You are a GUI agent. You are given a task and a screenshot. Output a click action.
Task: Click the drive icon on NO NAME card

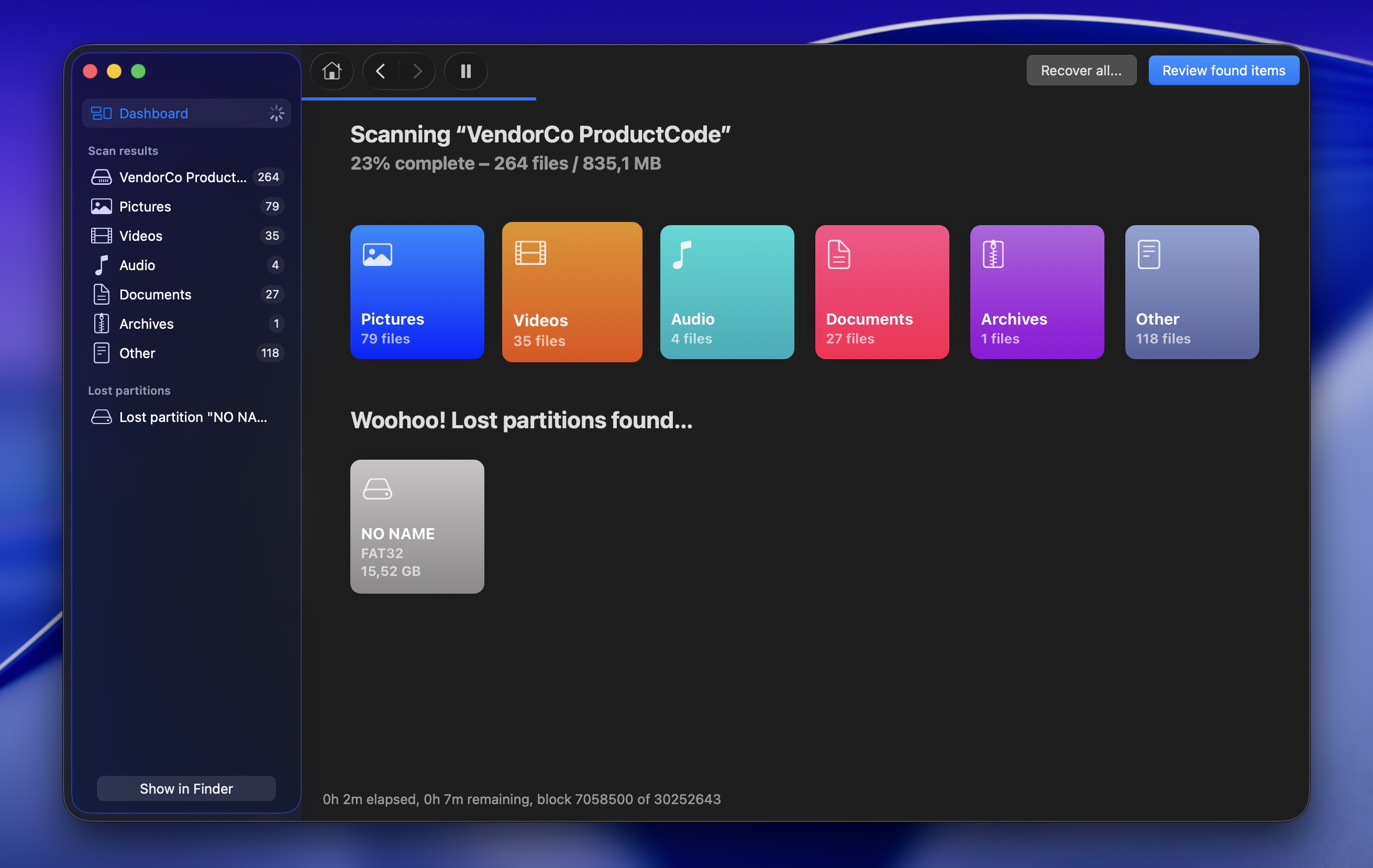pos(378,489)
